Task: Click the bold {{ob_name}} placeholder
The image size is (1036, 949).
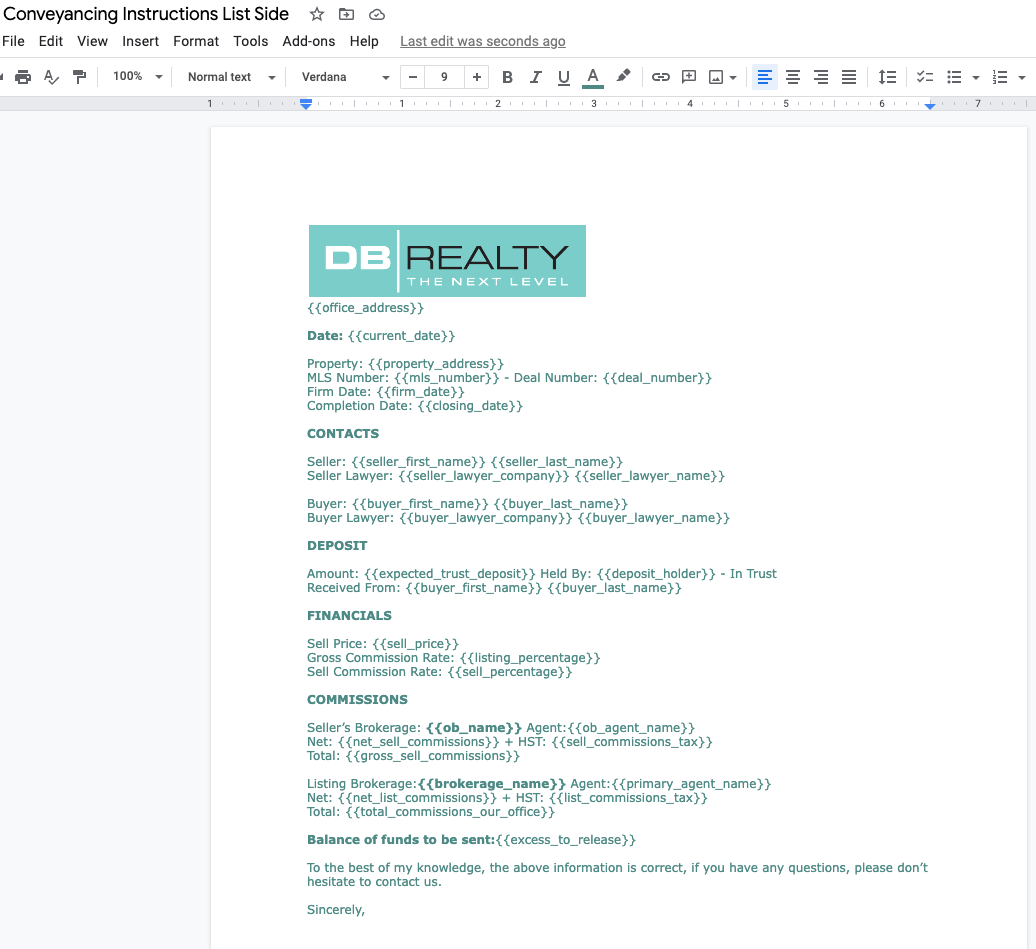Action: 474,728
